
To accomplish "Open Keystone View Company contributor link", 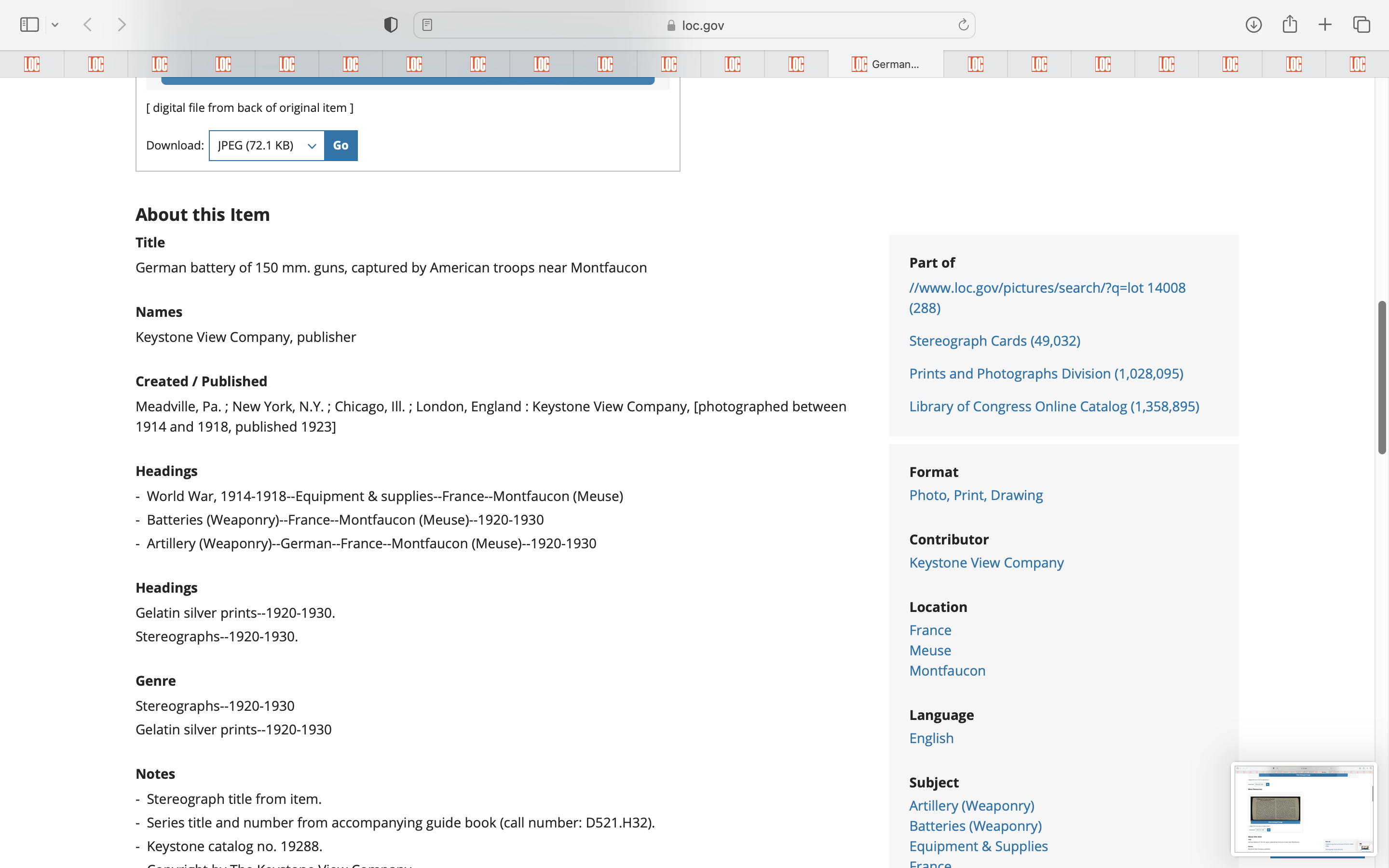I will [986, 563].
